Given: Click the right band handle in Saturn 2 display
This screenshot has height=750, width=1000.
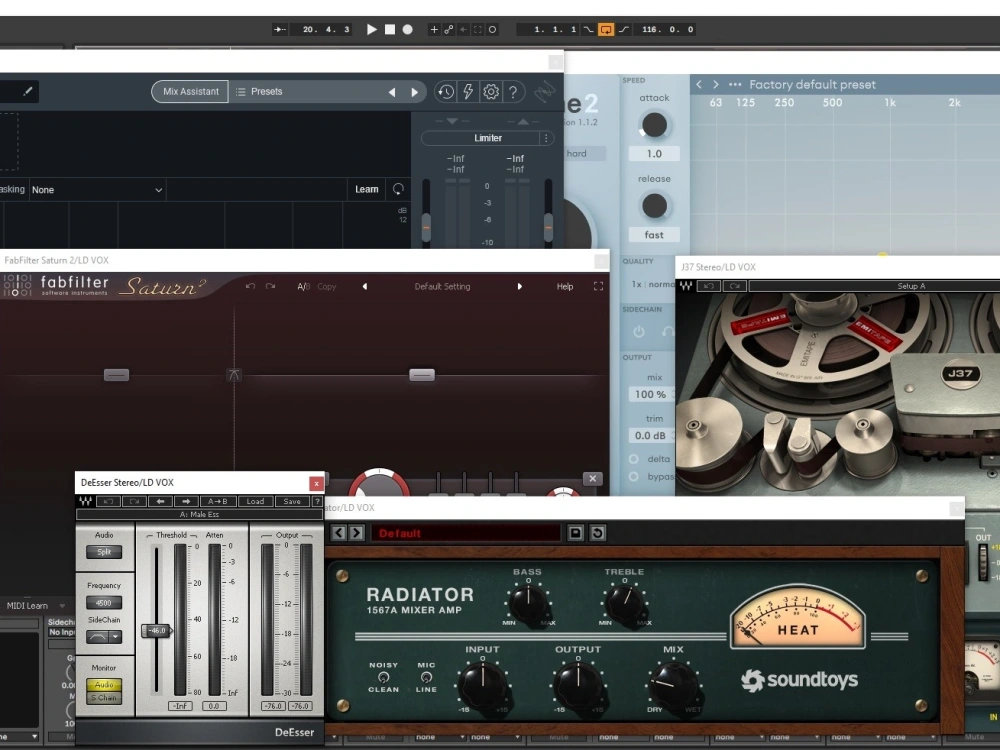Looking at the screenshot, I should (422, 375).
